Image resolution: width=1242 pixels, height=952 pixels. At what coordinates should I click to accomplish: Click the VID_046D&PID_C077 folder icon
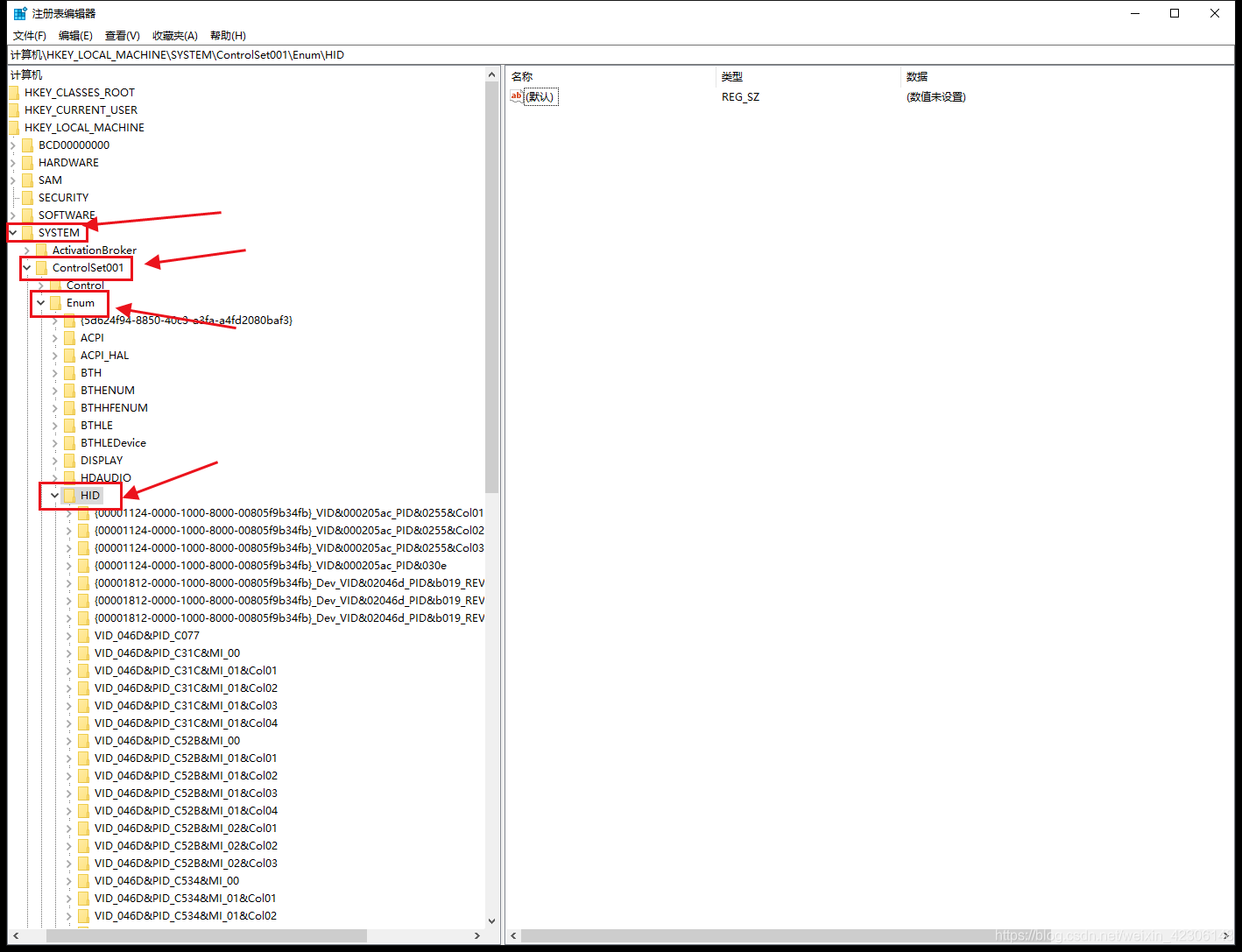pos(83,635)
